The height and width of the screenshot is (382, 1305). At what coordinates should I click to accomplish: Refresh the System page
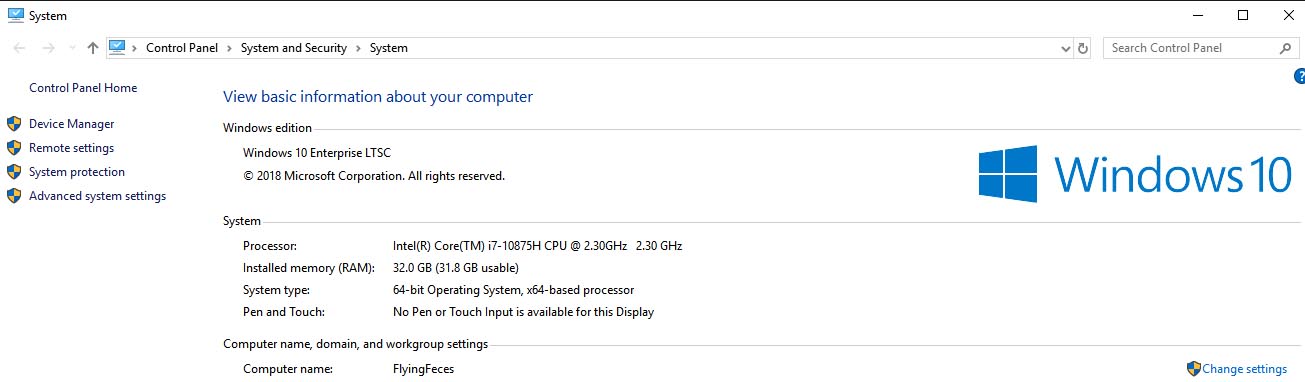pos(1083,48)
